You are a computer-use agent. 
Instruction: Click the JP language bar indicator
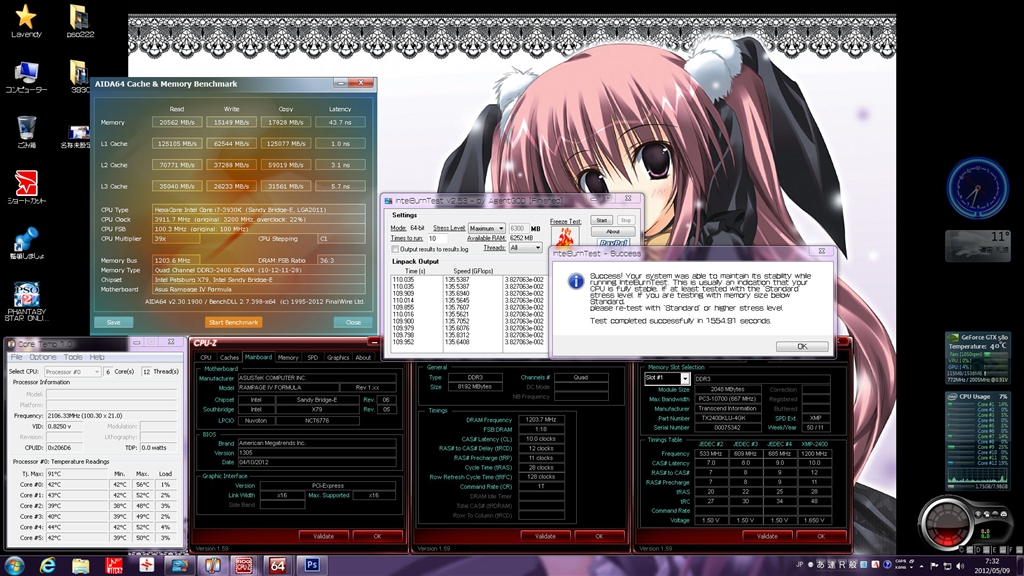(x=799, y=564)
